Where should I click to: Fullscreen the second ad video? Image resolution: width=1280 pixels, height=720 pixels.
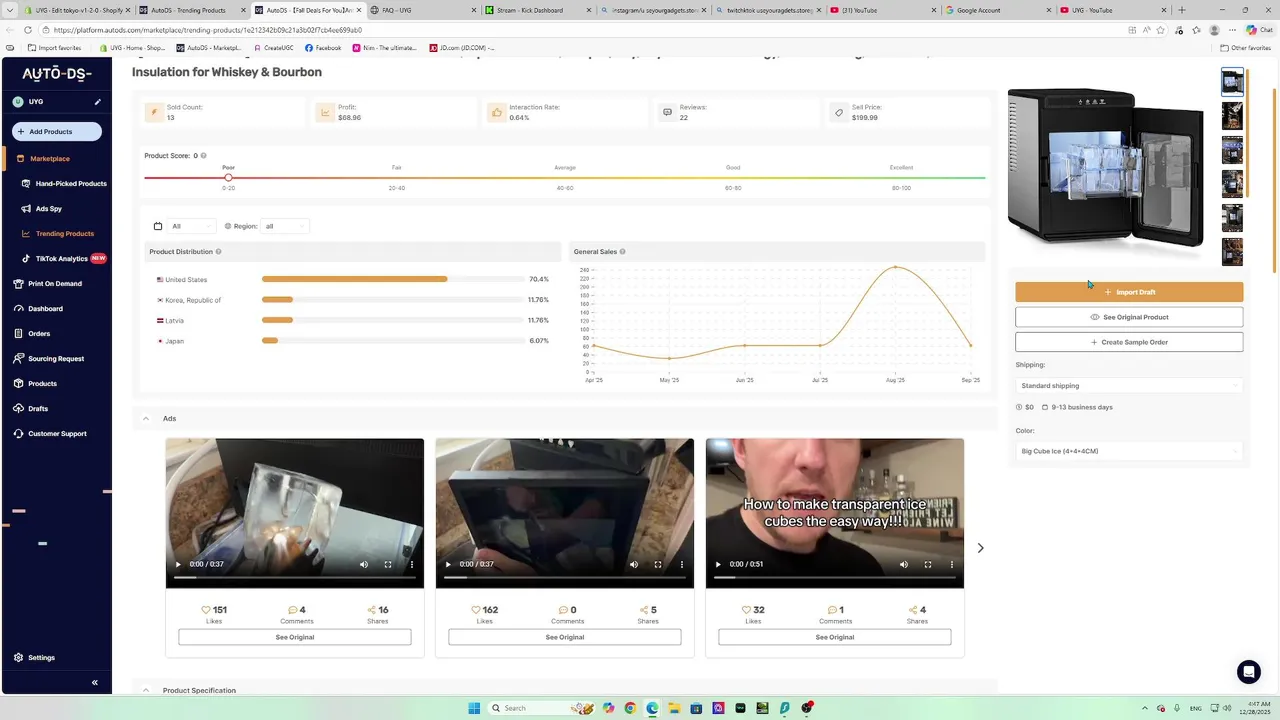click(x=658, y=564)
